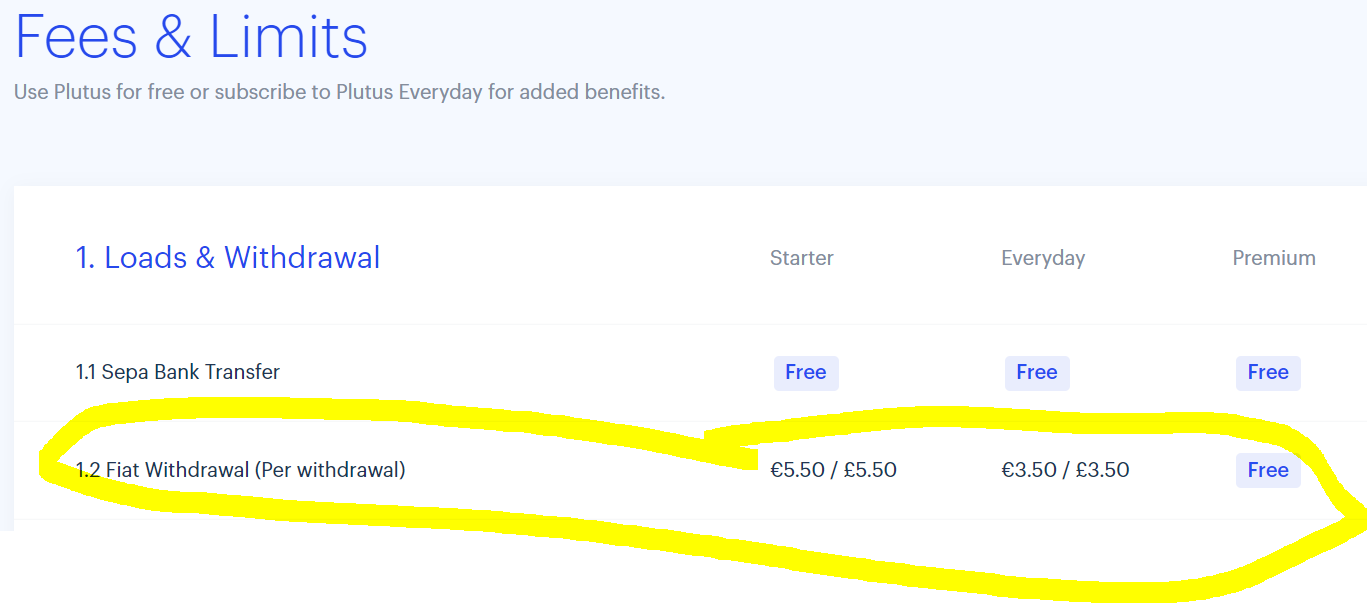Click the €5.50 Starter withdrawal fee
The width and height of the screenshot is (1367, 604).
point(796,470)
